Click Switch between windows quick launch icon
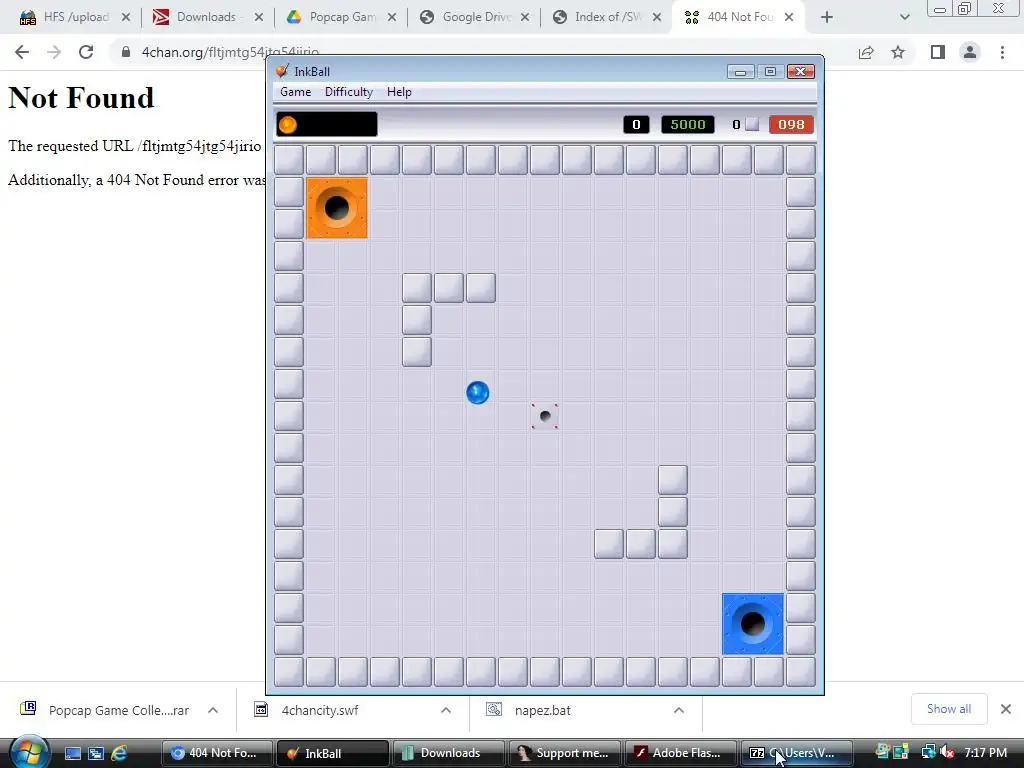Image resolution: width=1024 pixels, height=768 pixels. click(96, 753)
